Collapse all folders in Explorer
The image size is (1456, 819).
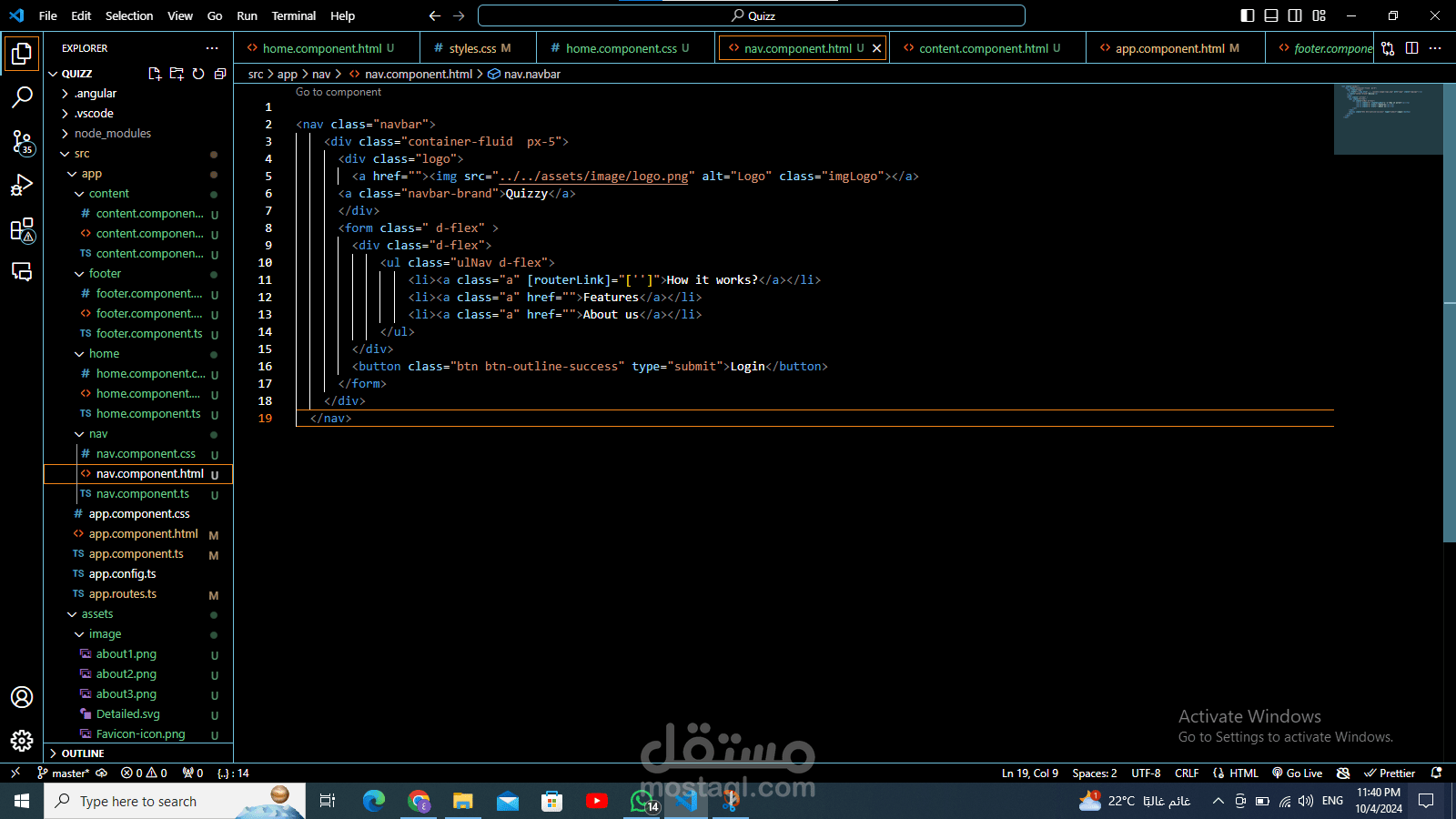(220, 74)
